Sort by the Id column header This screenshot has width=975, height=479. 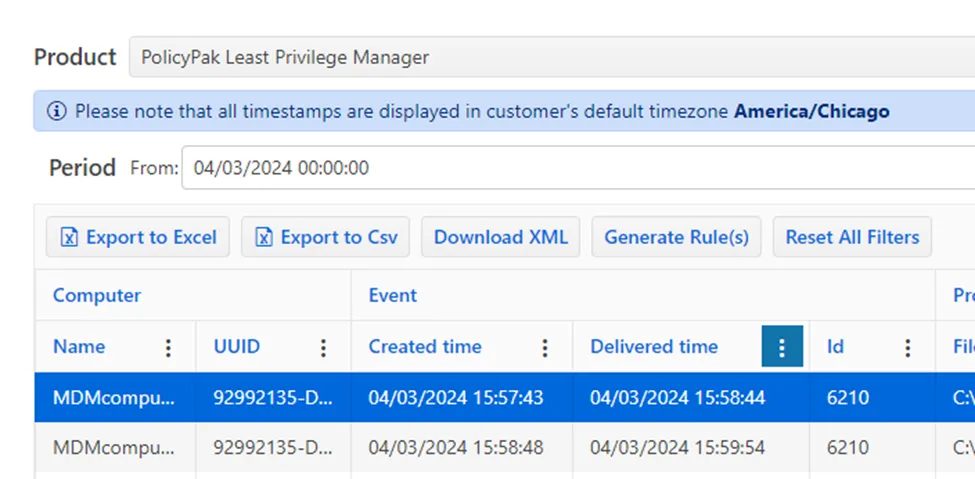click(x=834, y=346)
